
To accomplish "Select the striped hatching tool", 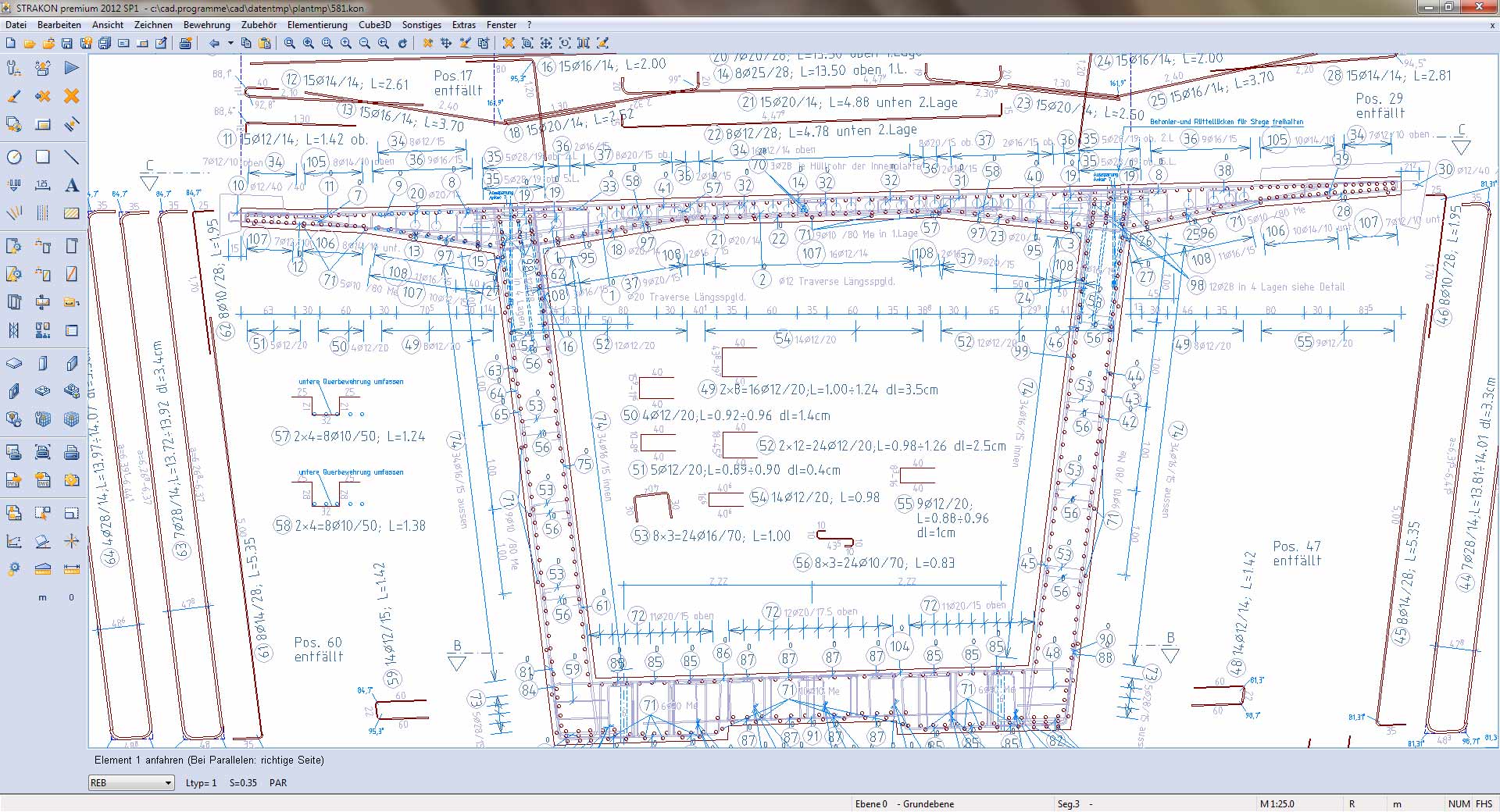I will pyautogui.click(x=72, y=212).
